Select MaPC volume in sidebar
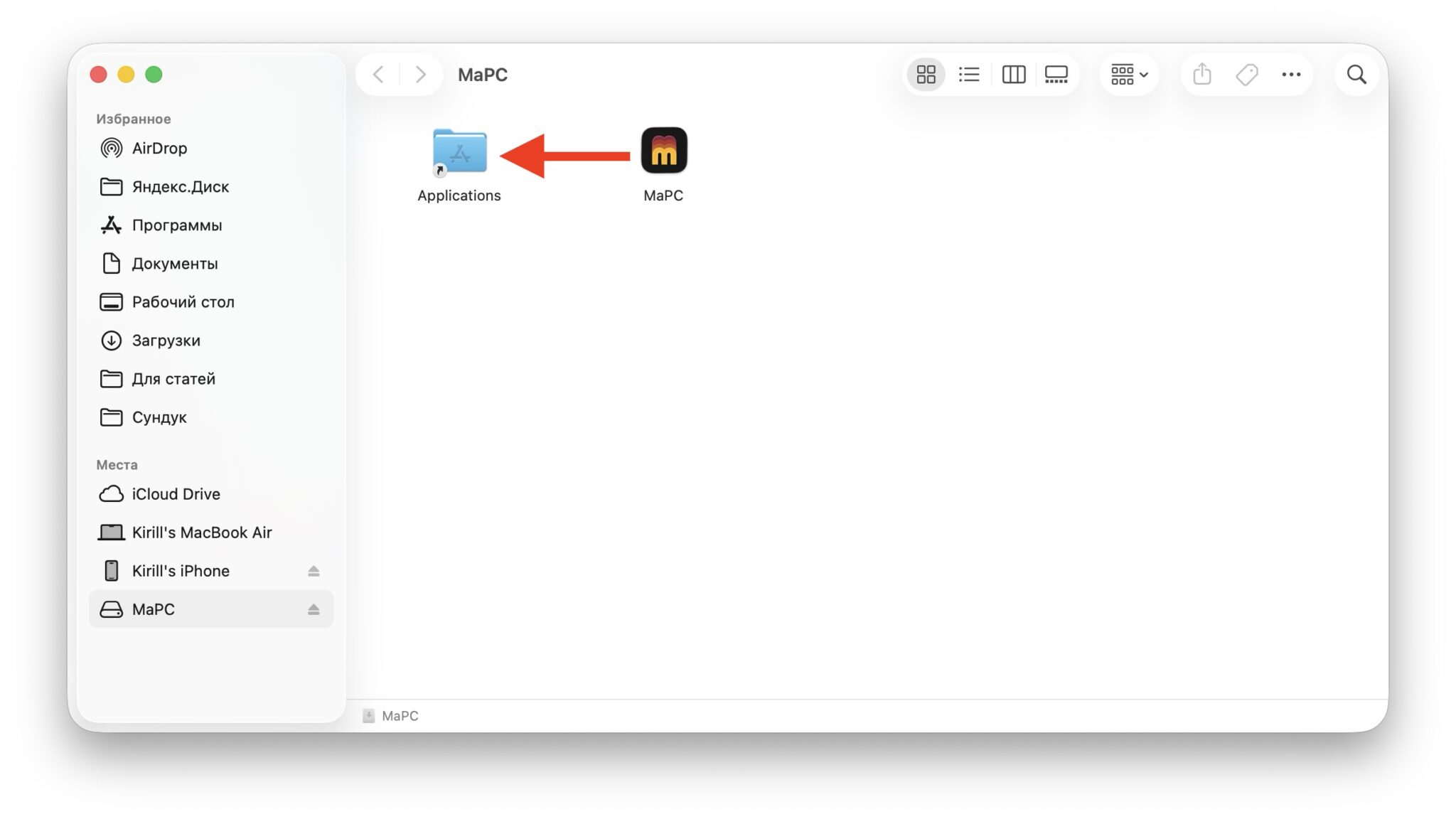Screen dimensions: 1456x819 (210, 609)
